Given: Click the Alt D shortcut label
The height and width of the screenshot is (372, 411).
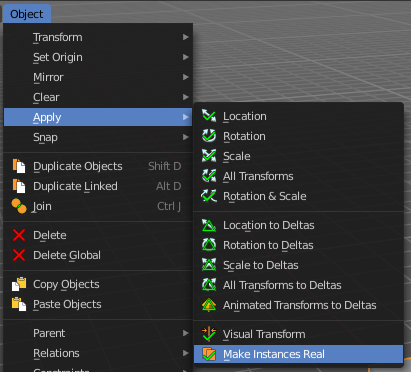Looking at the screenshot, I should (x=169, y=186).
